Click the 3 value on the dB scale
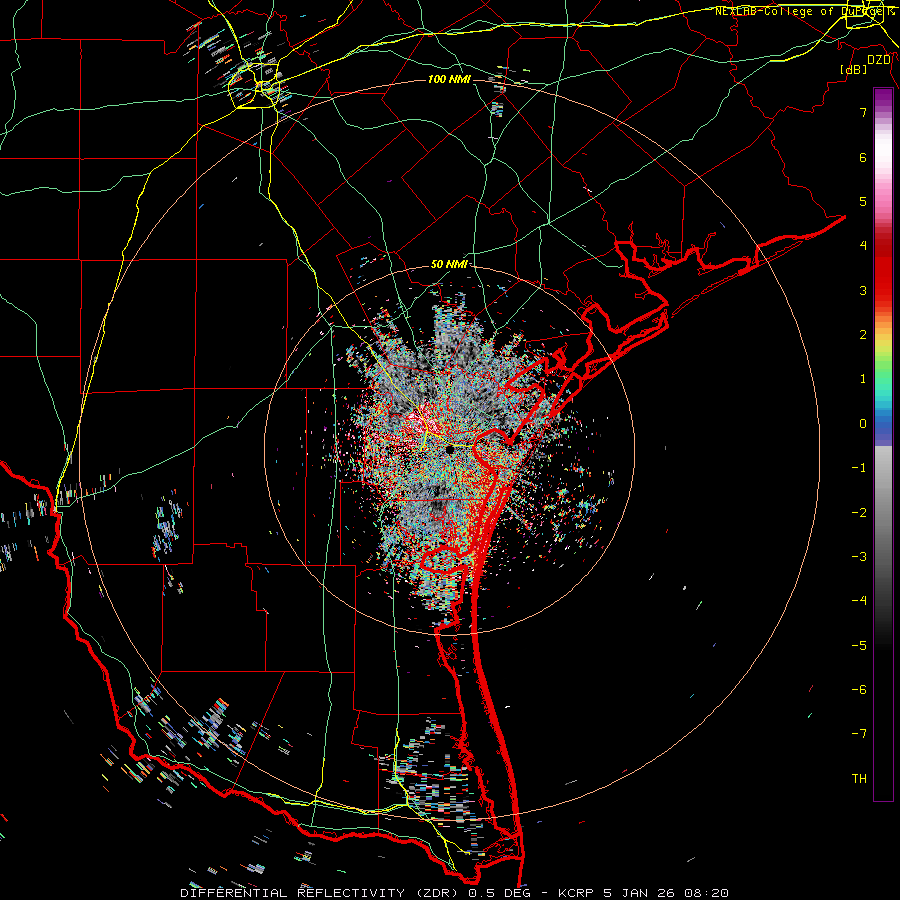The width and height of the screenshot is (900, 900). coord(863,290)
